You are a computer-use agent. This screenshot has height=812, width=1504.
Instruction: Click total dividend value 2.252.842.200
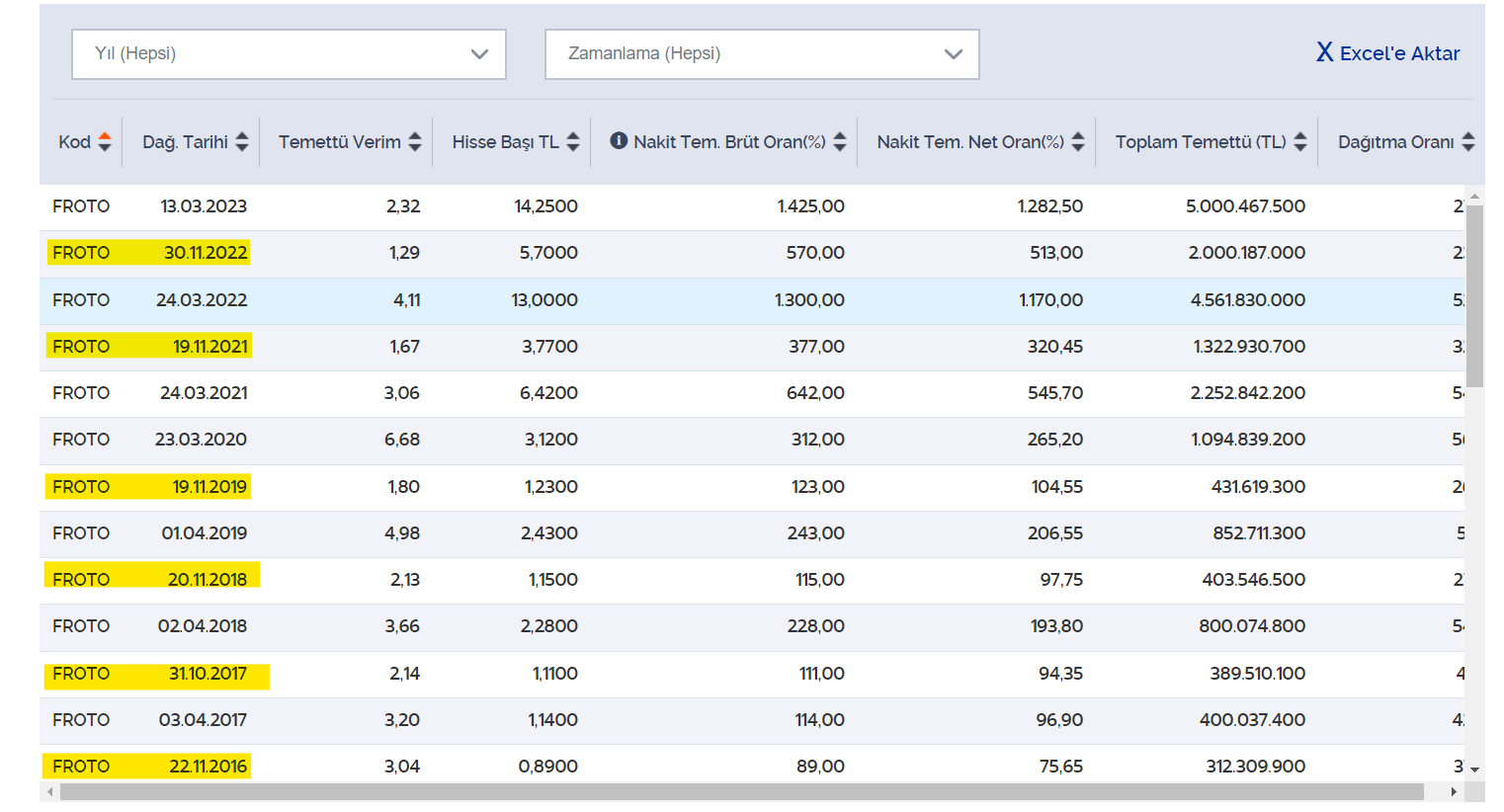click(1248, 393)
